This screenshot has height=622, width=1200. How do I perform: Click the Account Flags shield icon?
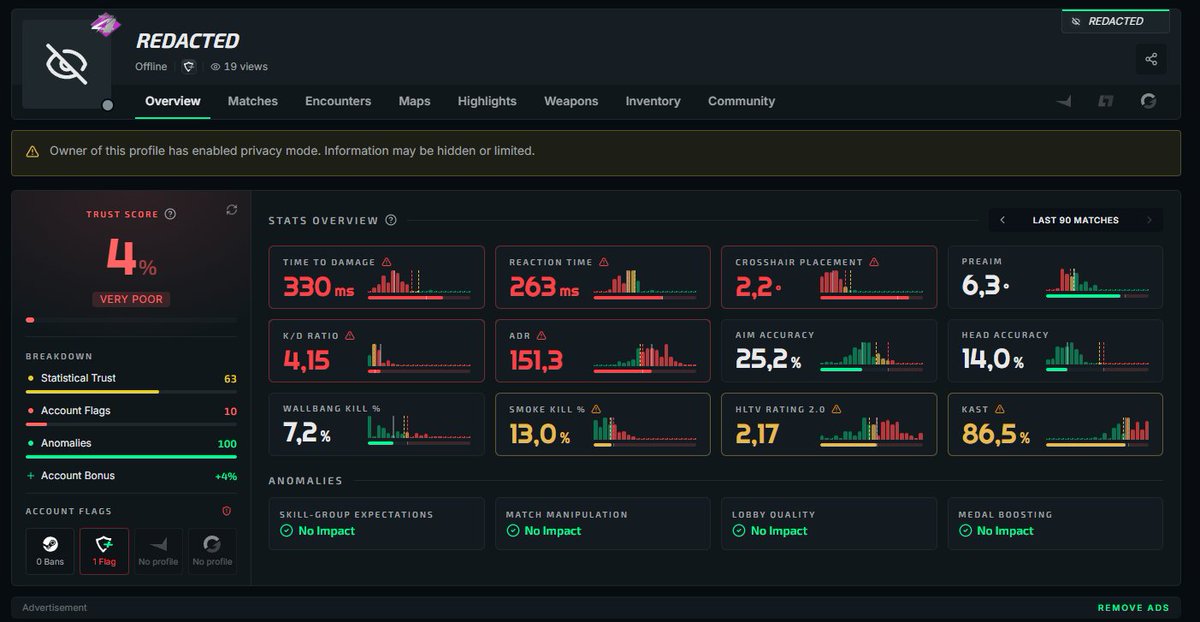[226, 511]
